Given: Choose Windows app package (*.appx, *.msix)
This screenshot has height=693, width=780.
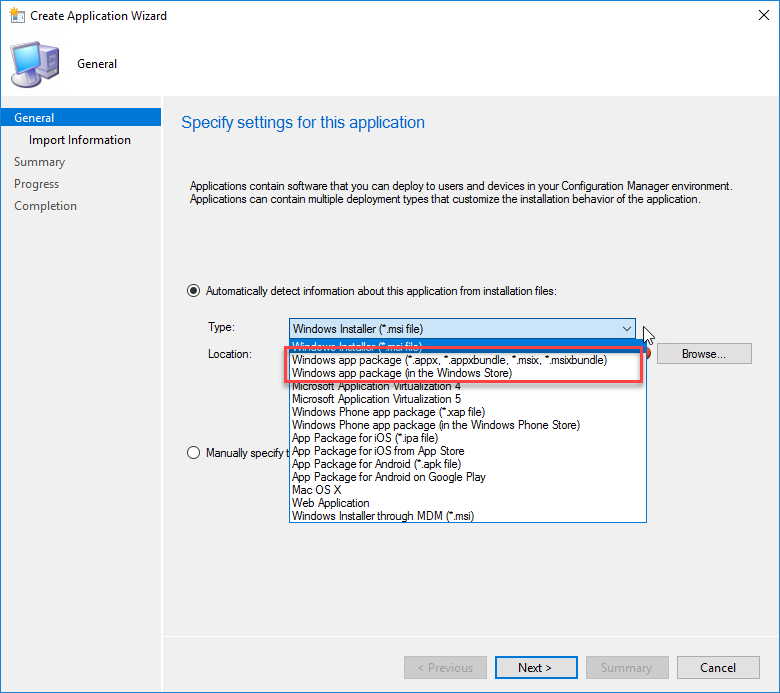Looking at the screenshot, I should point(449,360).
